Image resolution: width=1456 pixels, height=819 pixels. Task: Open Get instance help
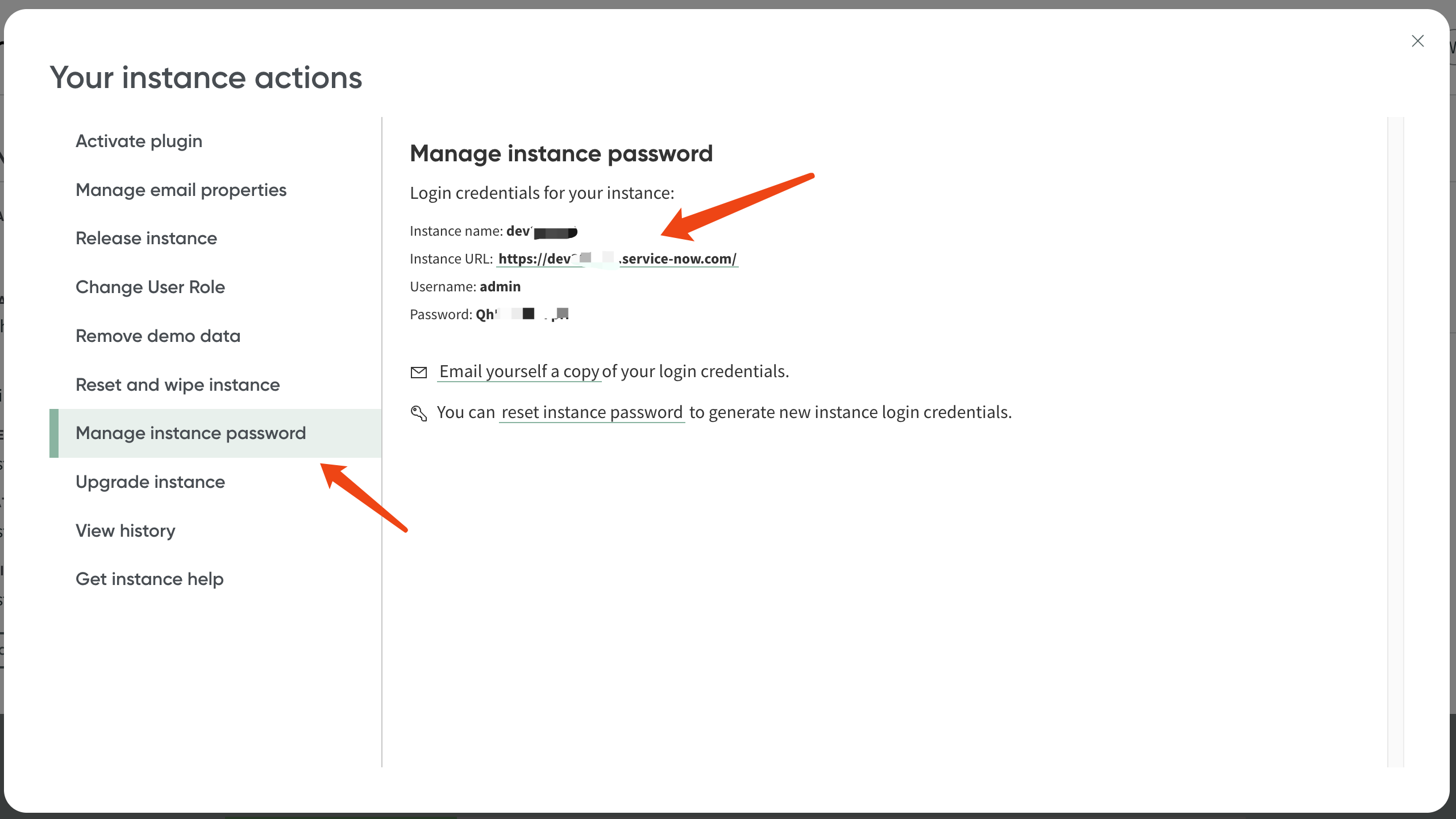[149, 579]
